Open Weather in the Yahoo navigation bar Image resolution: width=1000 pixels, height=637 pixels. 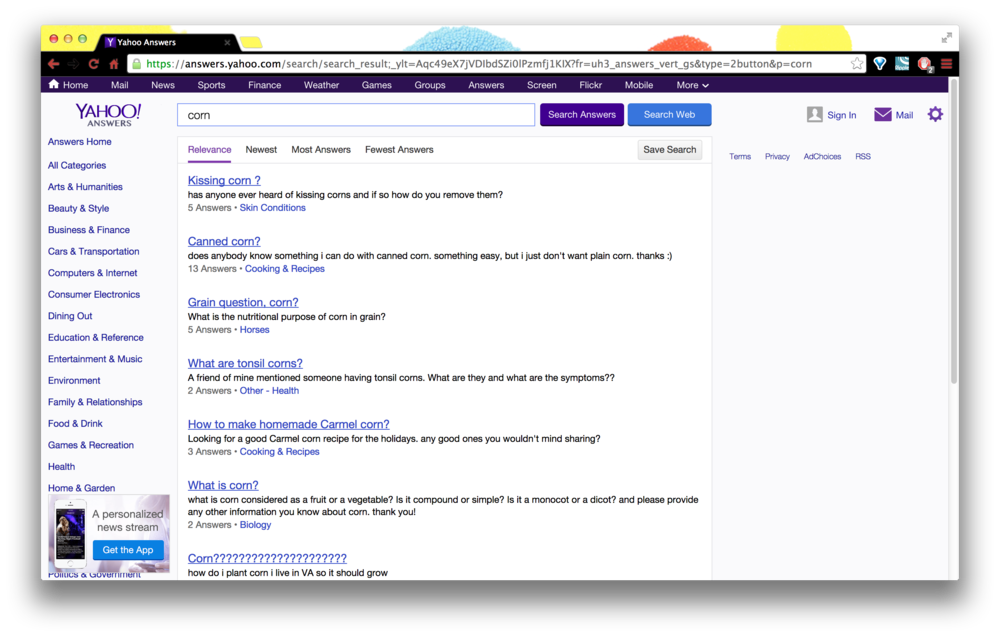click(321, 85)
